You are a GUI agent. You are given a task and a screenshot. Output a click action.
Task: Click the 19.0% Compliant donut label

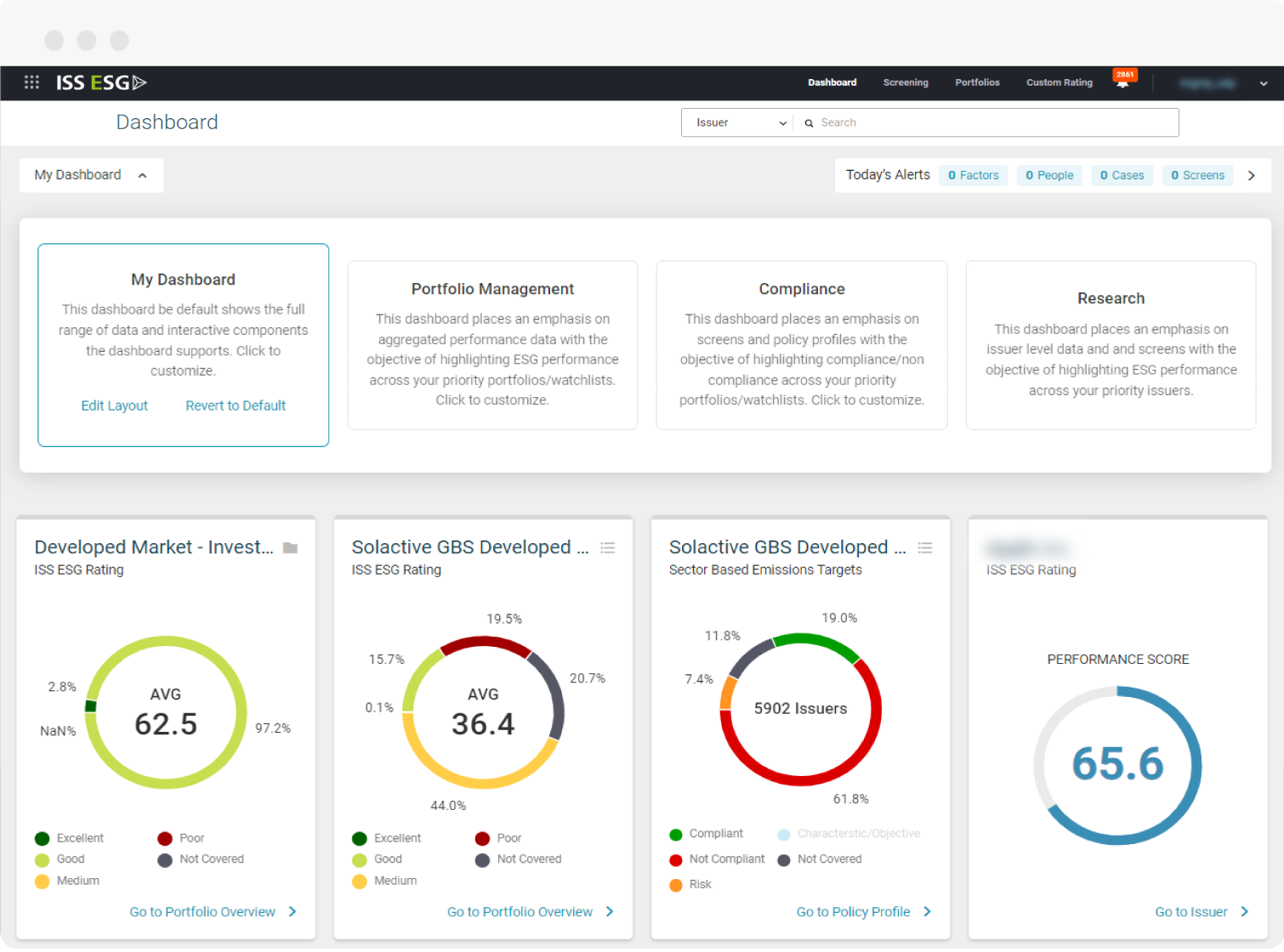point(839,618)
